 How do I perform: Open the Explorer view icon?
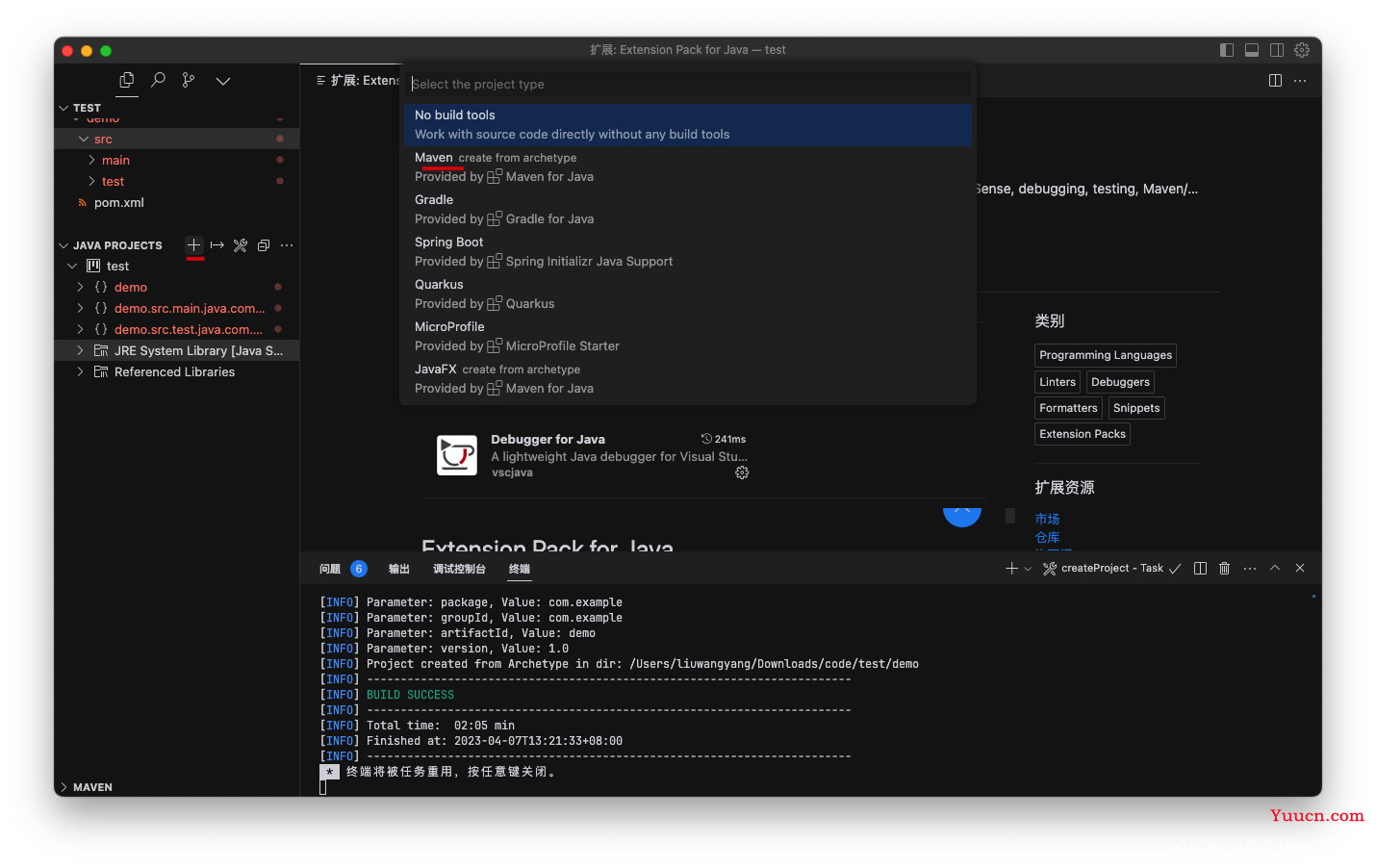pos(127,81)
